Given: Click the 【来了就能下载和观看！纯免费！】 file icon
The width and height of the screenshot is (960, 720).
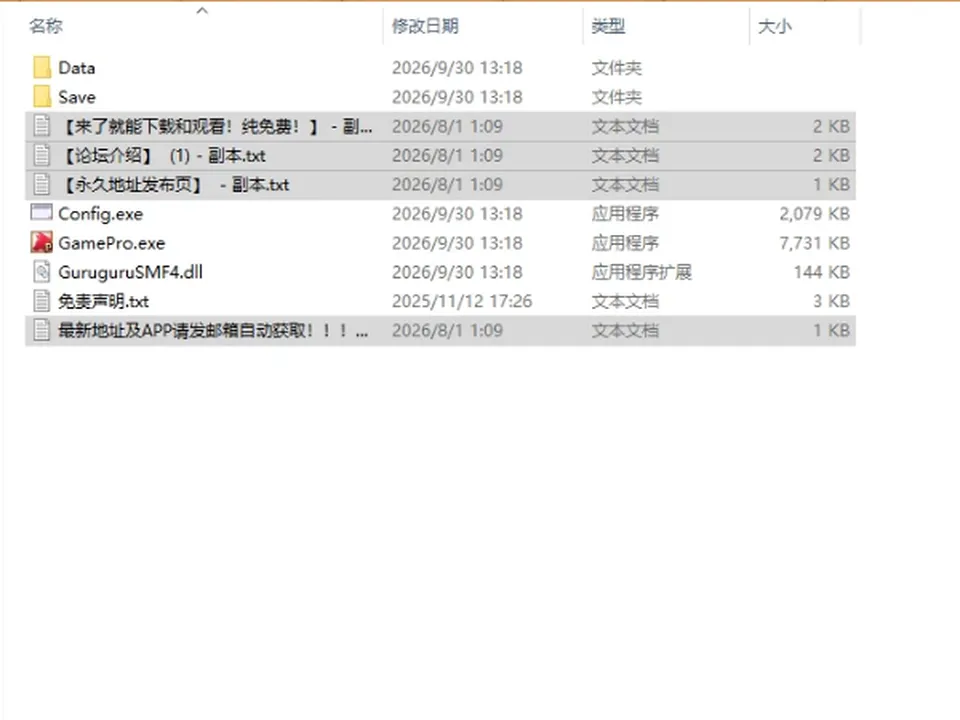Looking at the screenshot, I should tap(42, 126).
